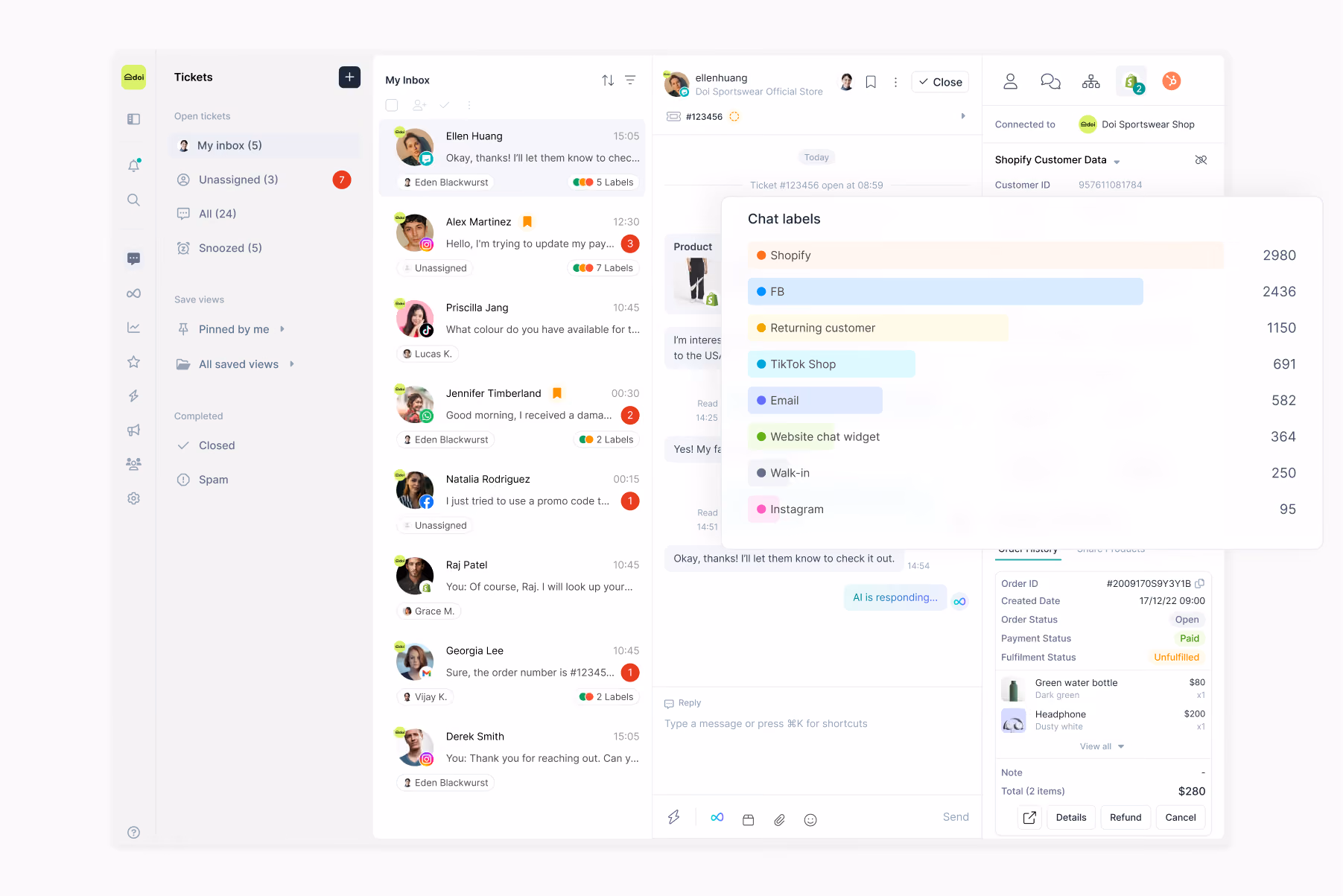1343x896 pixels.
Task: Open the three-dot menu in the conversation header
Action: pos(895,82)
